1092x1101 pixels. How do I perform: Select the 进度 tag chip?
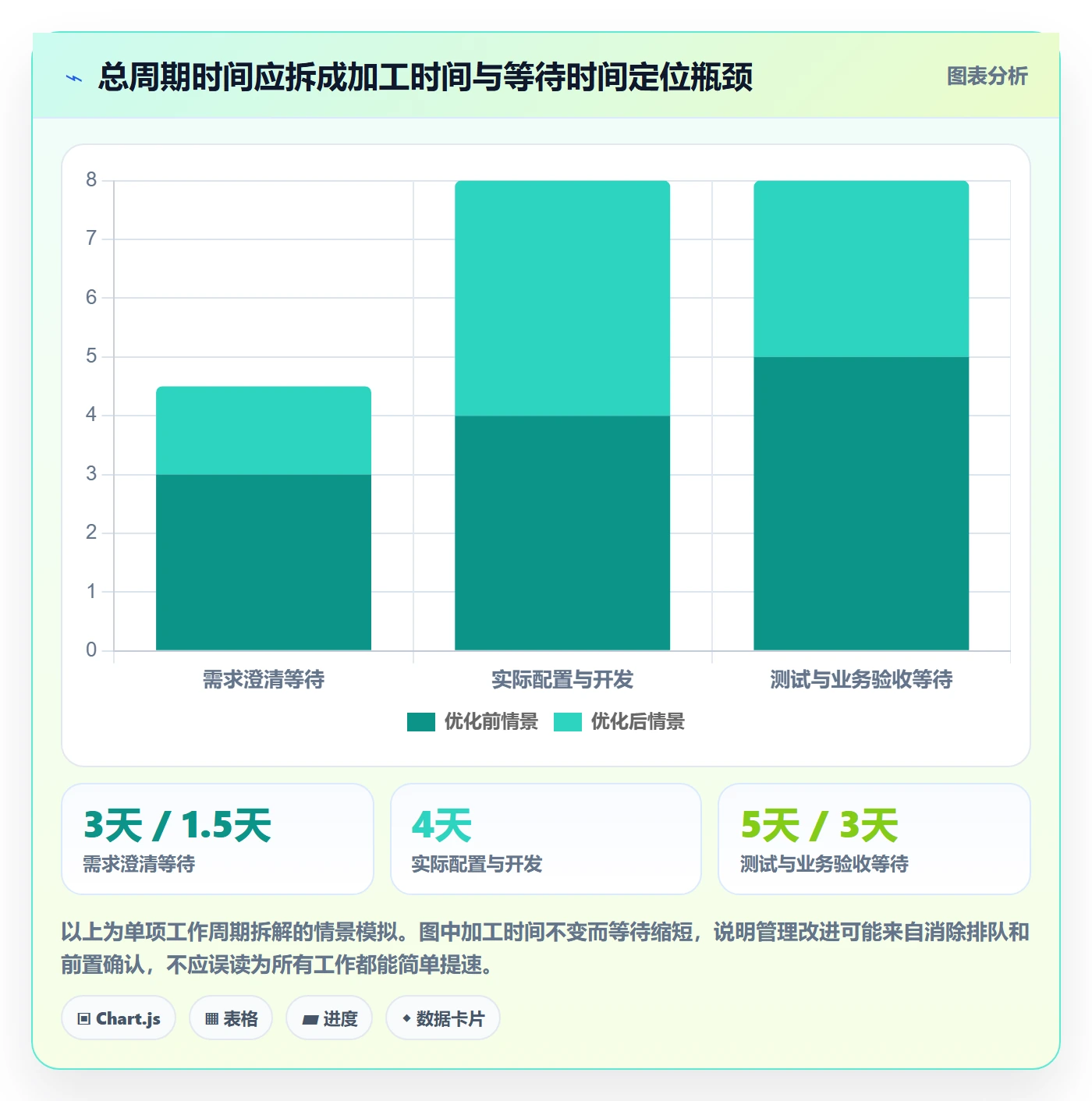pyautogui.click(x=329, y=1018)
